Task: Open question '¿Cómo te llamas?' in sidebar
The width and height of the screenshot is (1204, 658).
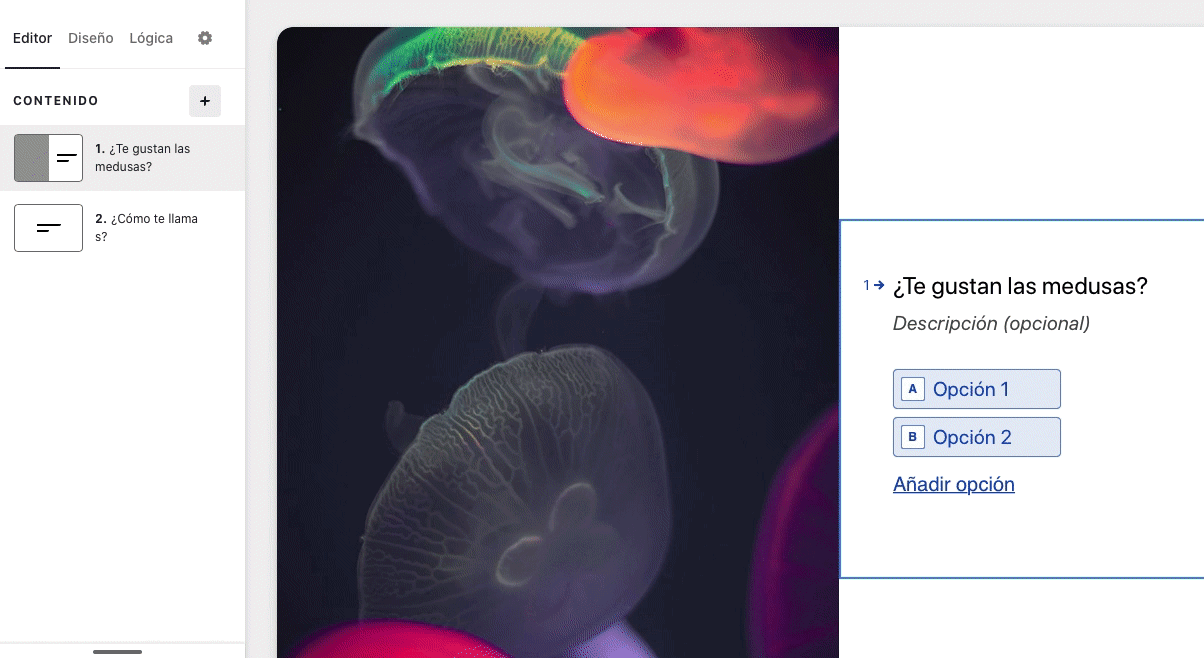Action: click(x=122, y=228)
